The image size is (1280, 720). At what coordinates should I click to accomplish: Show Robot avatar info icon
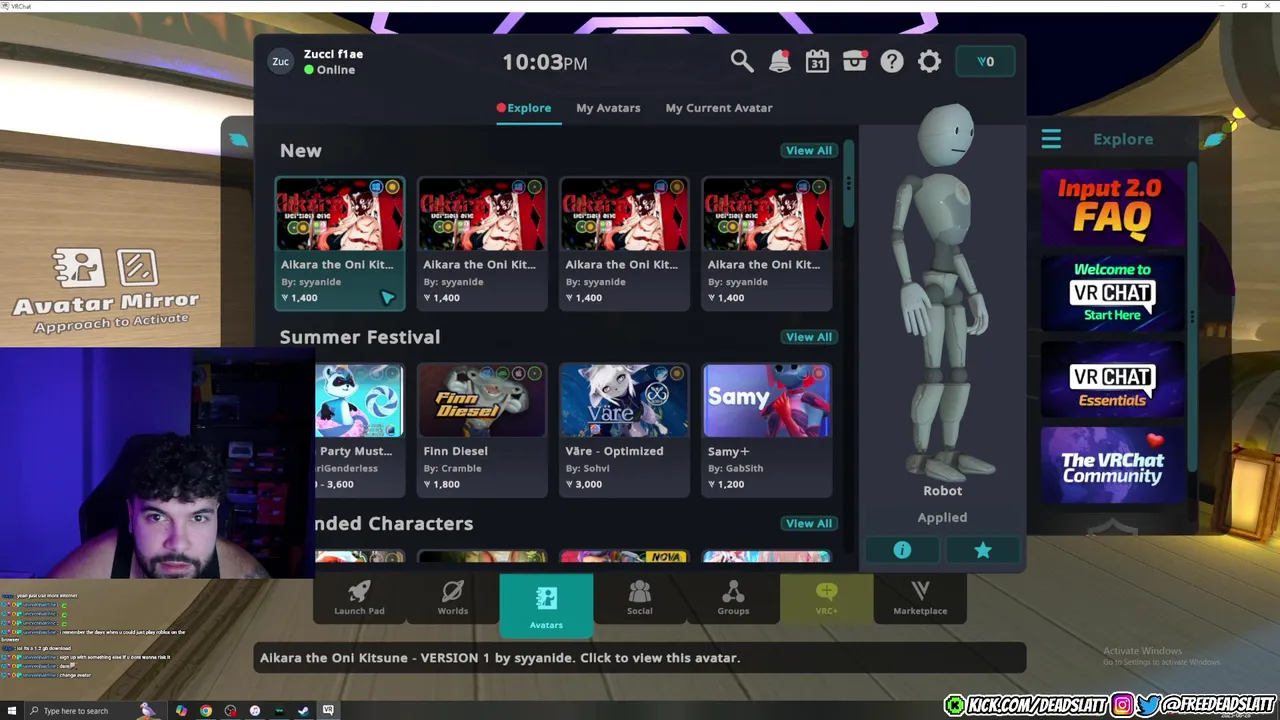click(902, 550)
